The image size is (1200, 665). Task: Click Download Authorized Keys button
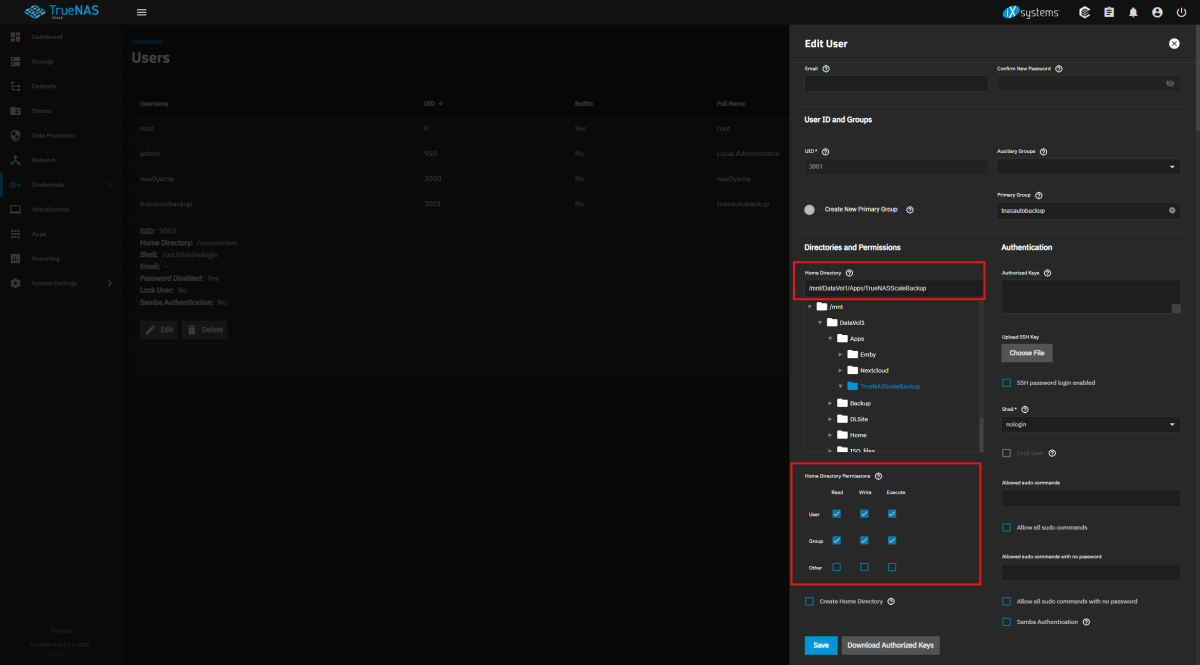point(890,645)
